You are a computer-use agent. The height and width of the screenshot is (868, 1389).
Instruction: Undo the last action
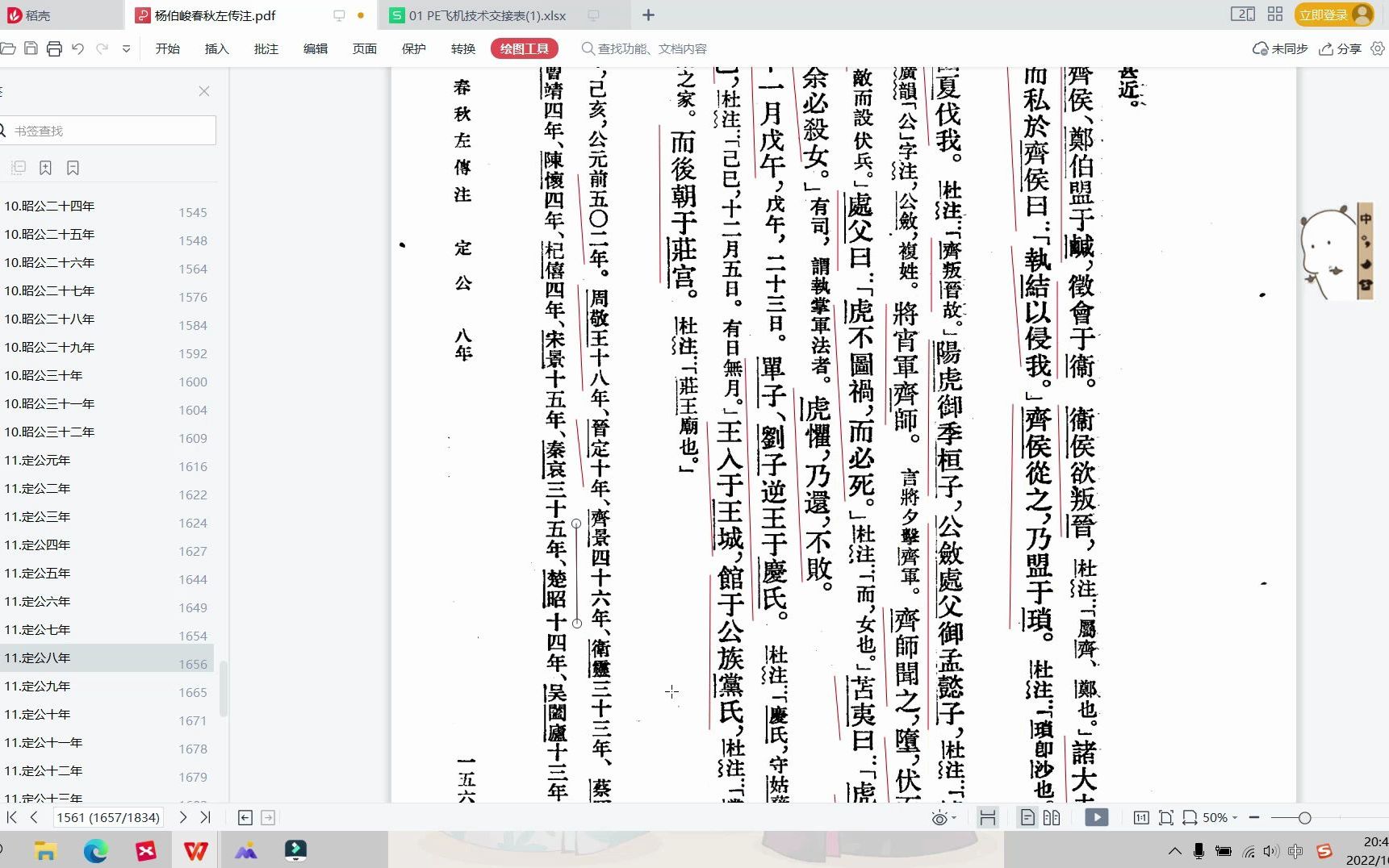point(77,48)
